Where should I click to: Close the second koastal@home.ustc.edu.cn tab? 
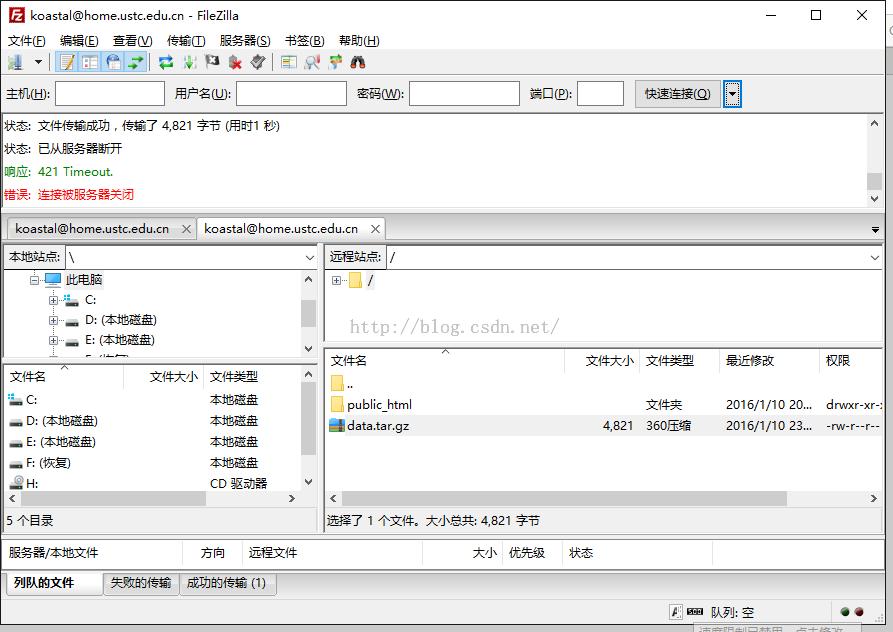click(375, 229)
